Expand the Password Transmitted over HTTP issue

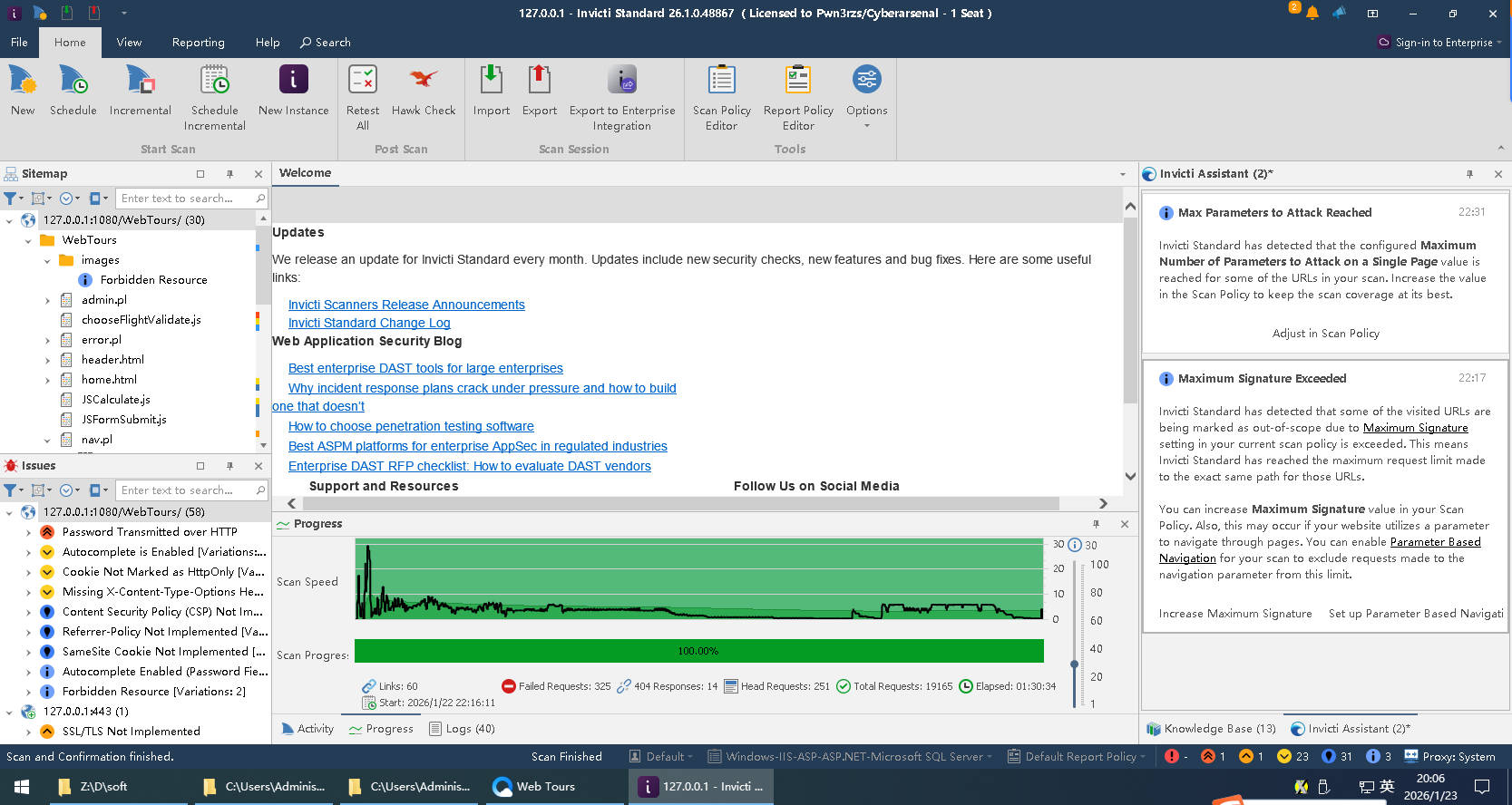click(x=28, y=532)
